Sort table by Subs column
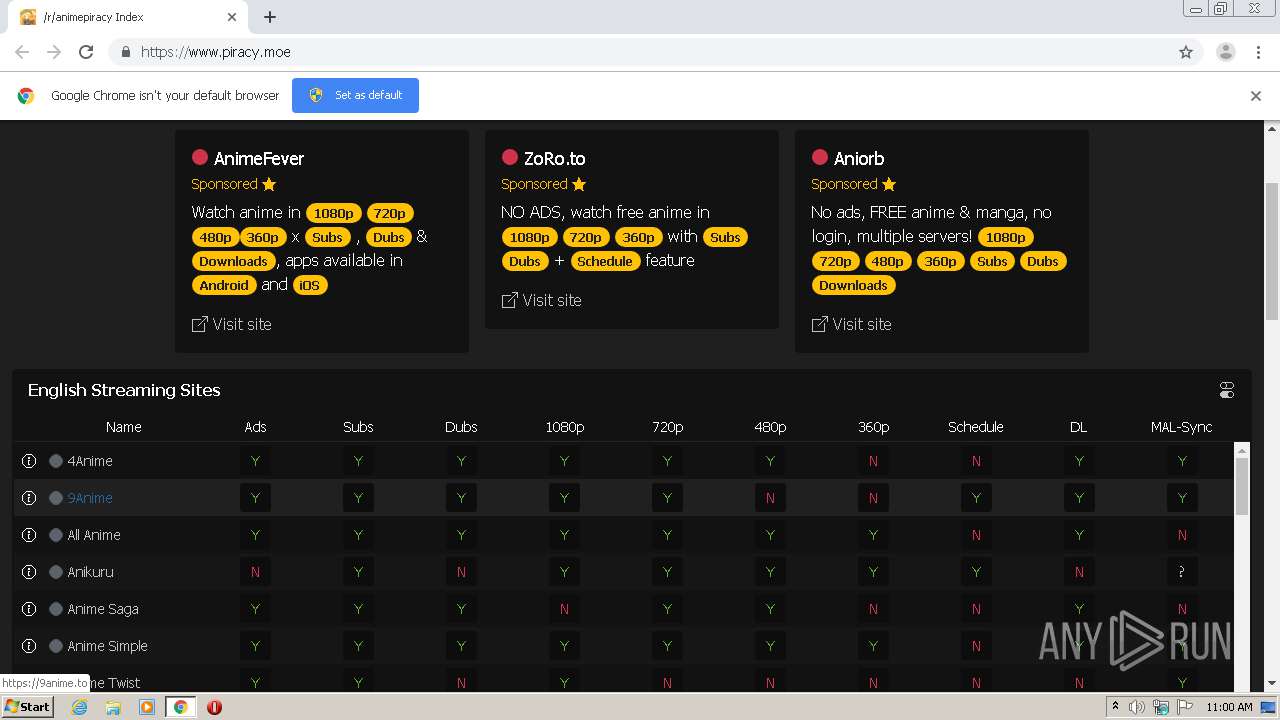1280x720 pixels. (358, 427)
